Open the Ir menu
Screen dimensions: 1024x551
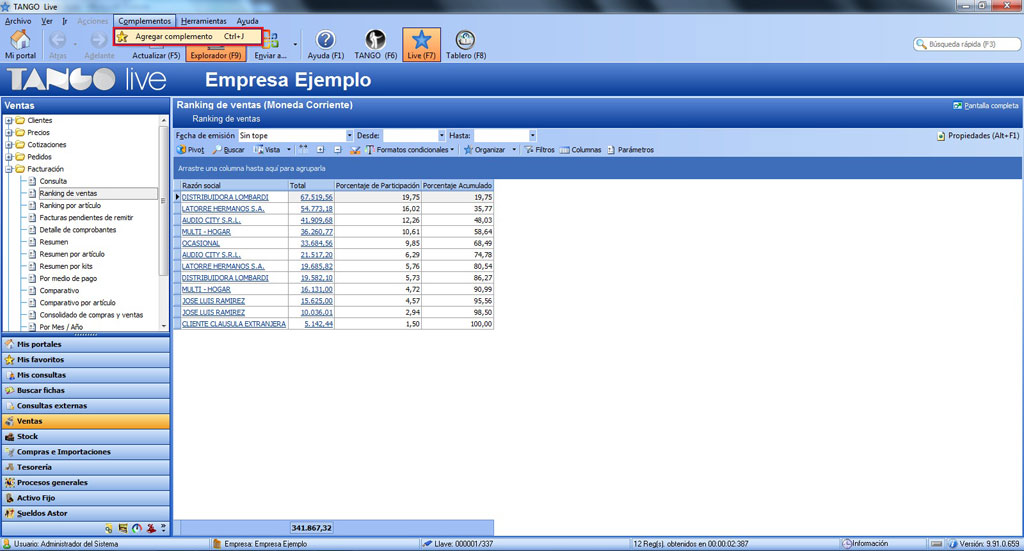point(65,21)
